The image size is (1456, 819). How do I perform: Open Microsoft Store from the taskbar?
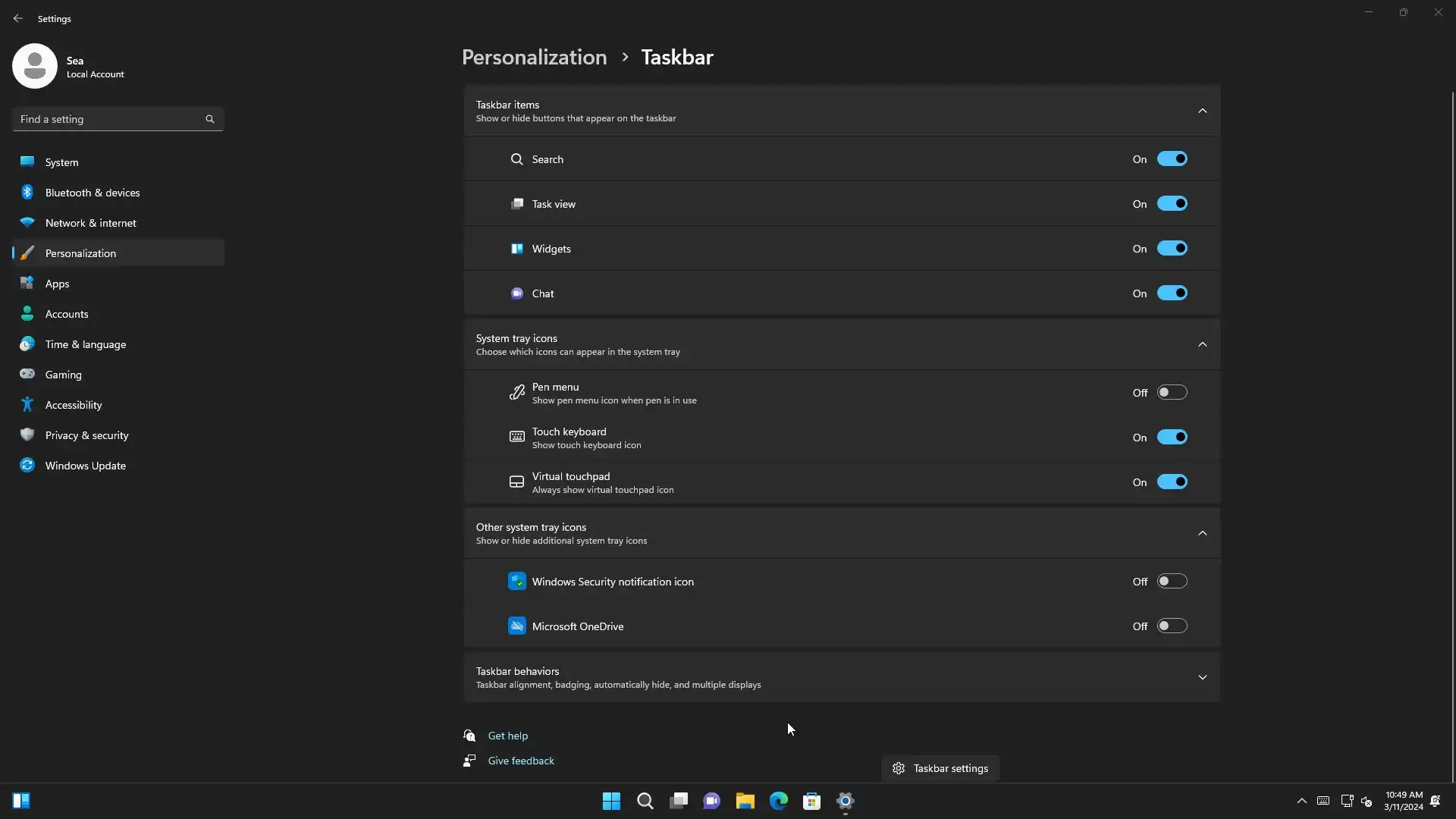pyautogui.click(x=811, y=801)
